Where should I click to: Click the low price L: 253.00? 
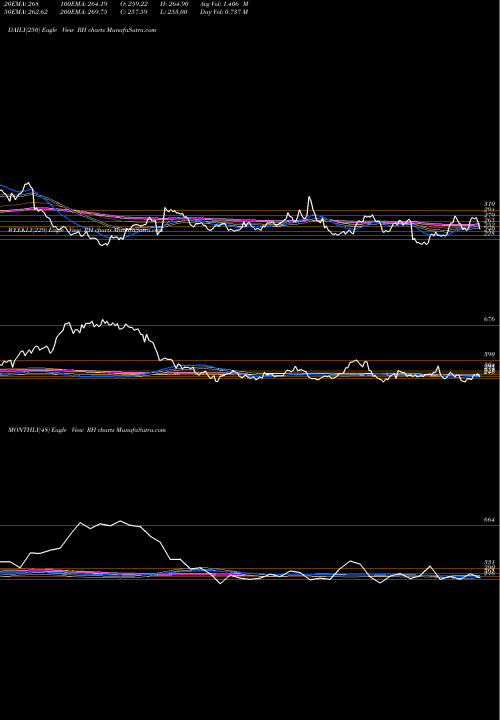point(174,12)
